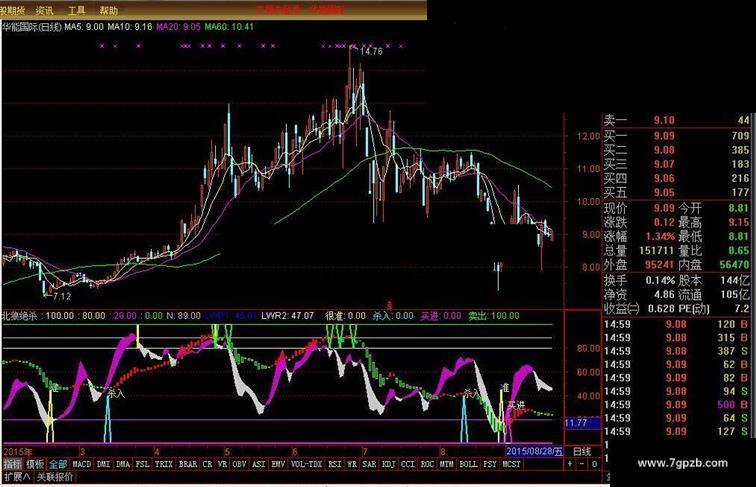Switch indicator to OBV
This screenshot has height=487, width=756.
coord(239,464)
